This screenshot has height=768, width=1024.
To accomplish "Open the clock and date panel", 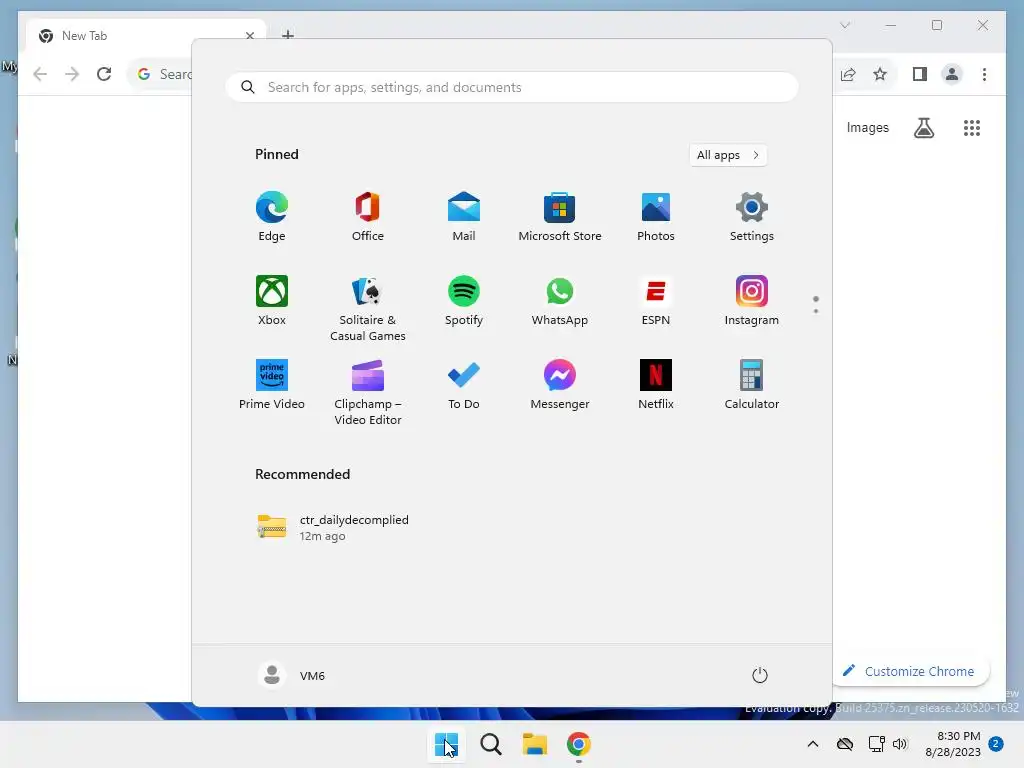I will (x=953, y=744).
